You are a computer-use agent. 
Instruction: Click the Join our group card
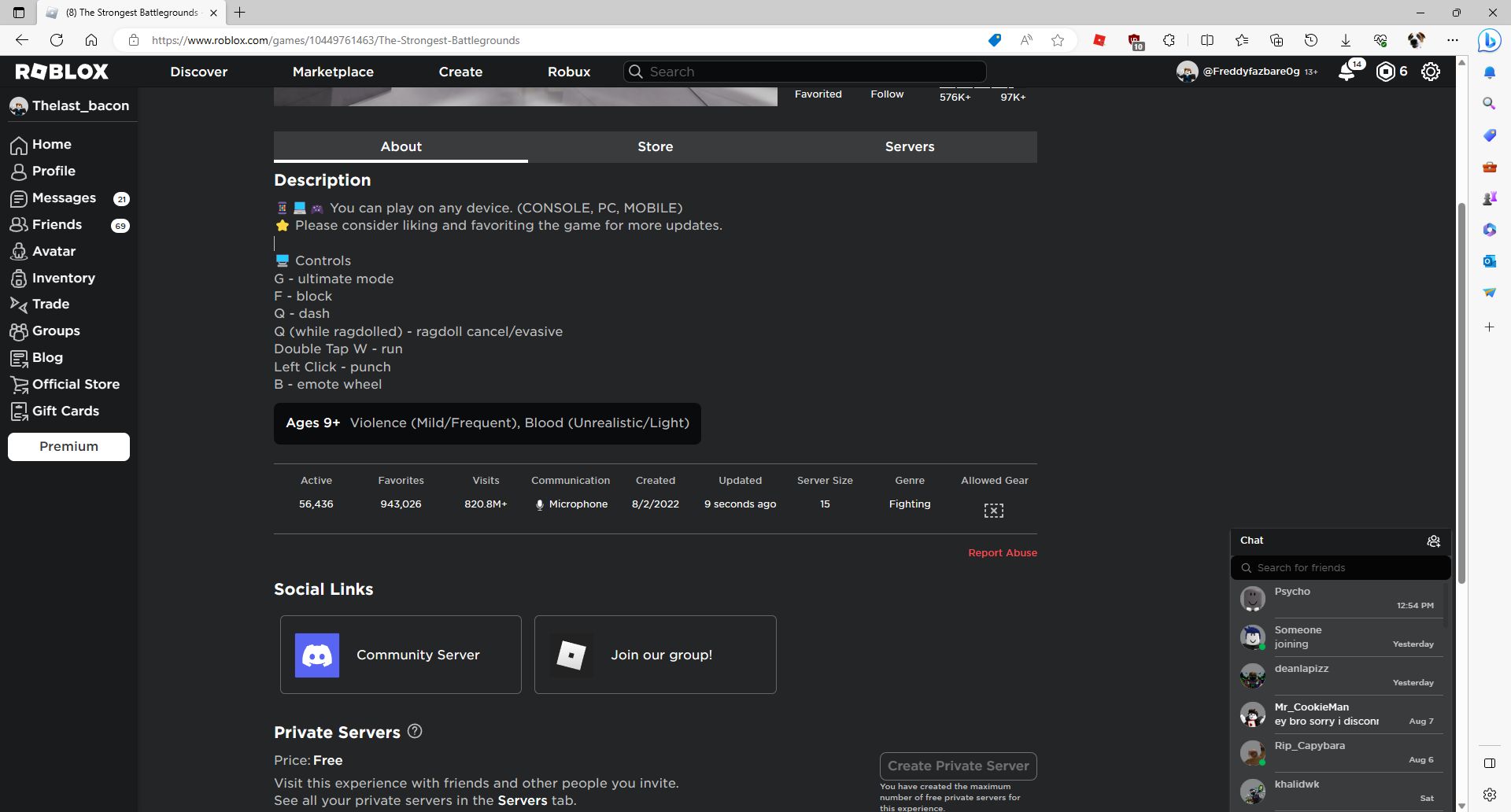pos(656,655)
